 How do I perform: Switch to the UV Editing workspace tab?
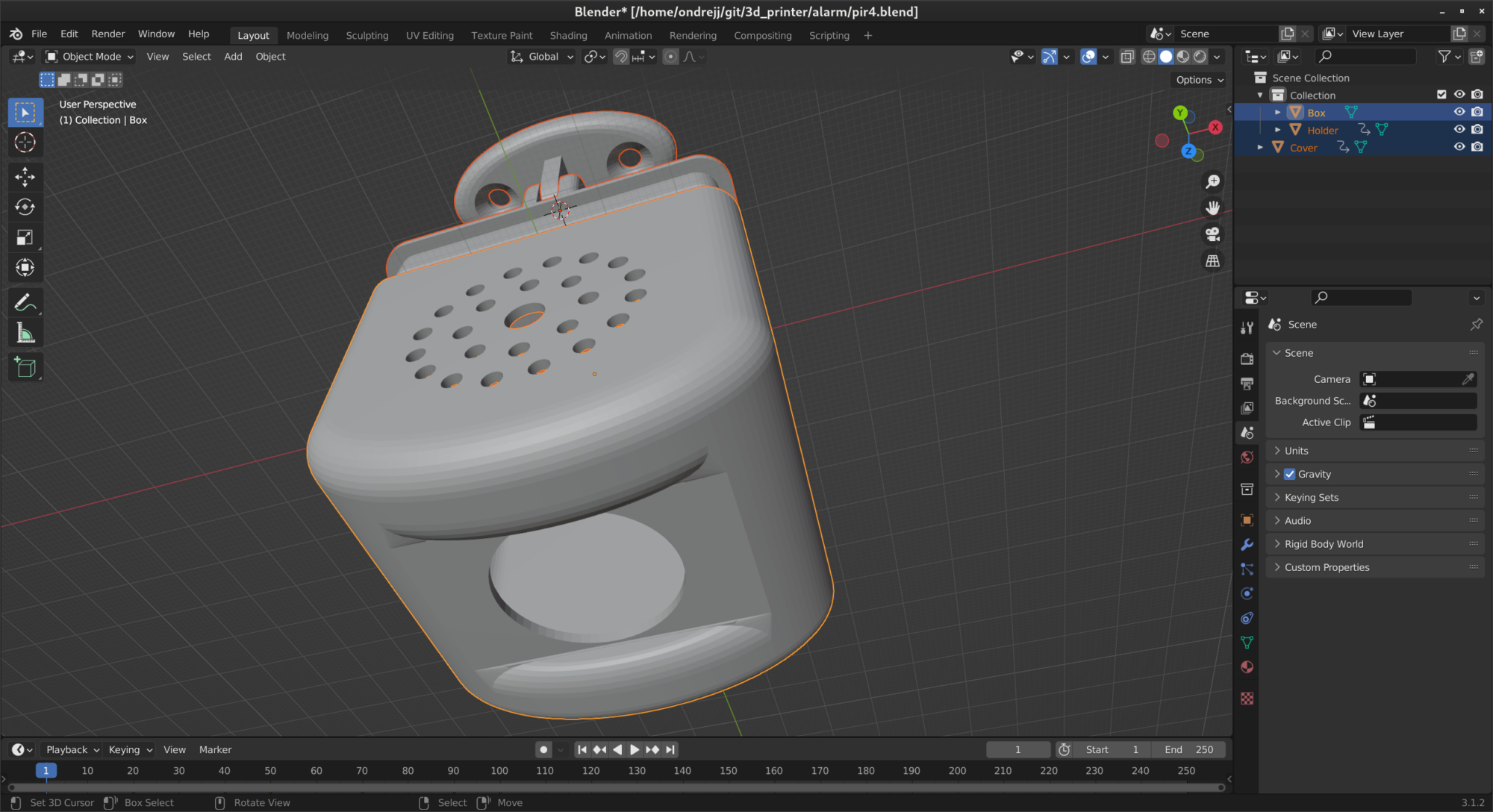(429, 35)
